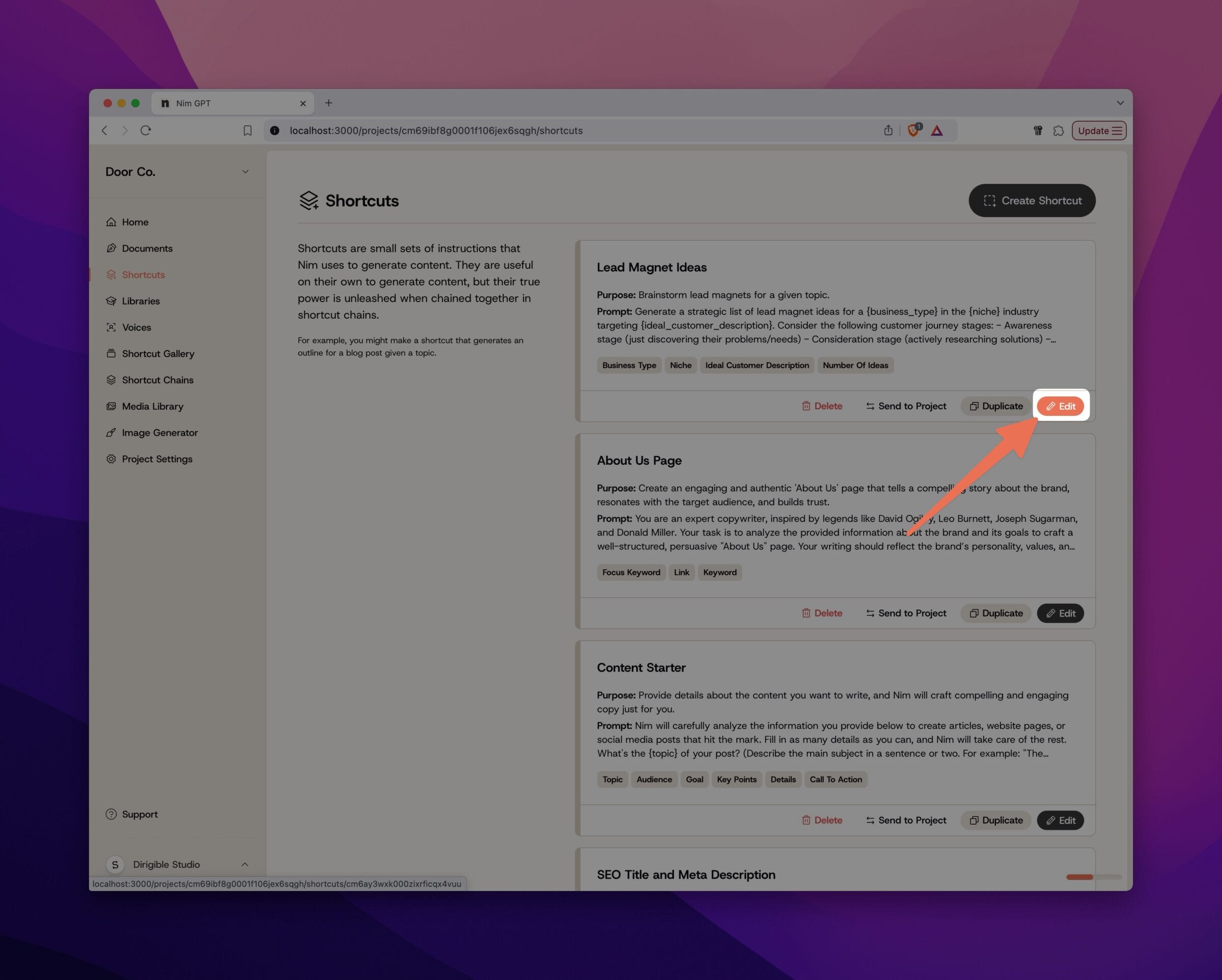The image size is (1222, 980).
Task: Select Shortcut Chains in sidebar menu
Action: [157, 379]
